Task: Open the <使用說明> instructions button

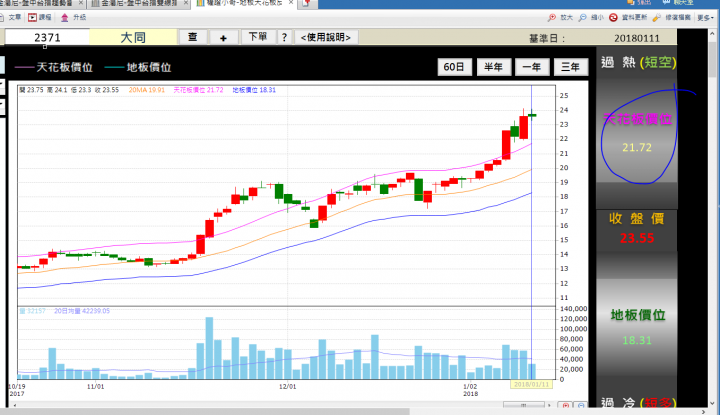Action: [x=326, y=37]
